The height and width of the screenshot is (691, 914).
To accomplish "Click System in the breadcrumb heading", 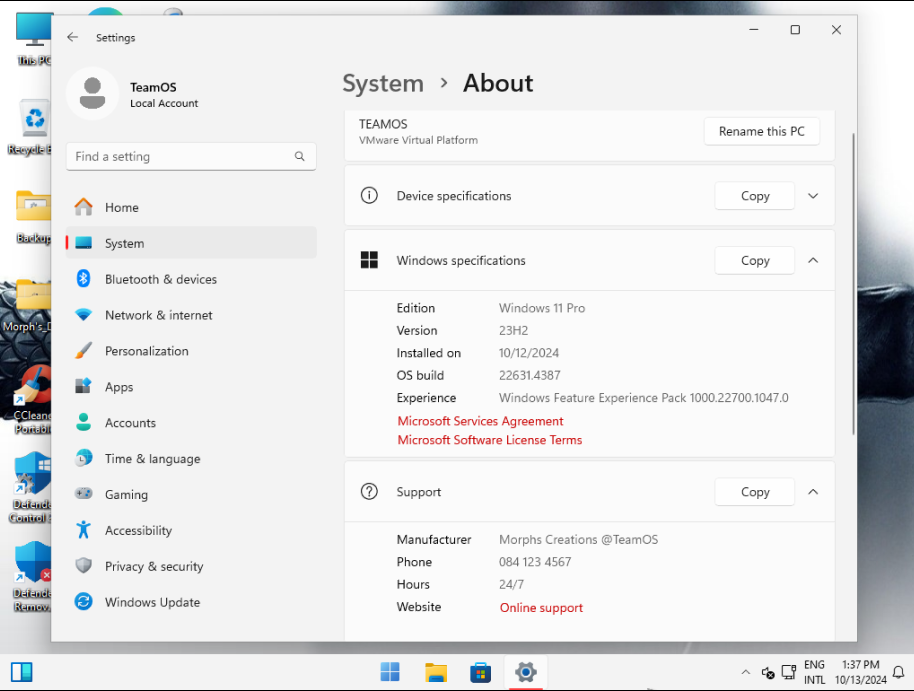I will pos(383,83).
